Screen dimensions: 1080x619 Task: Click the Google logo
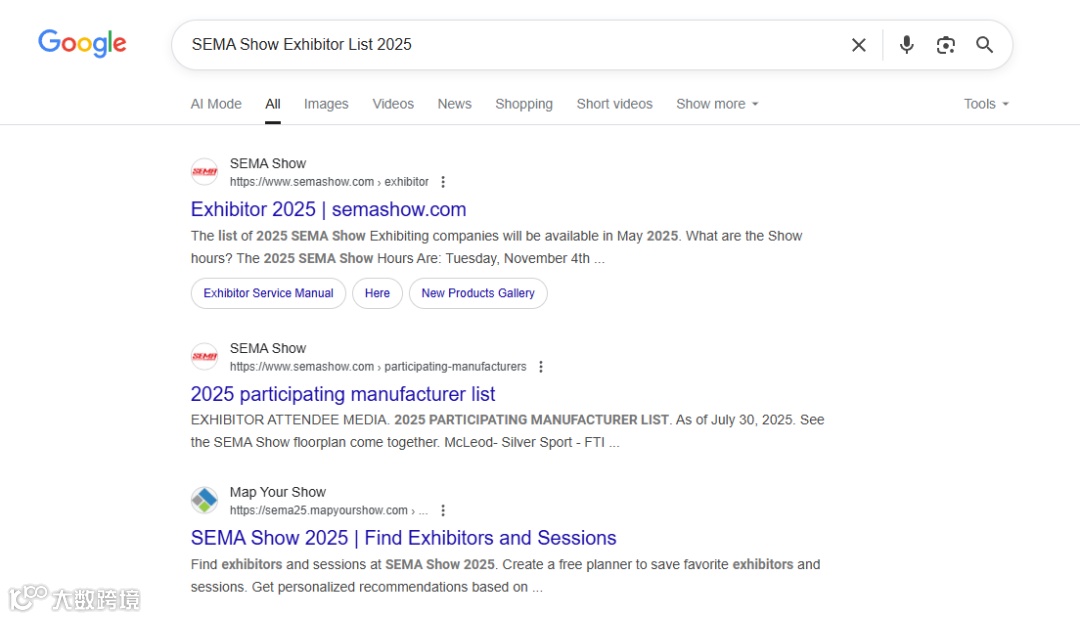pos(82,43)
